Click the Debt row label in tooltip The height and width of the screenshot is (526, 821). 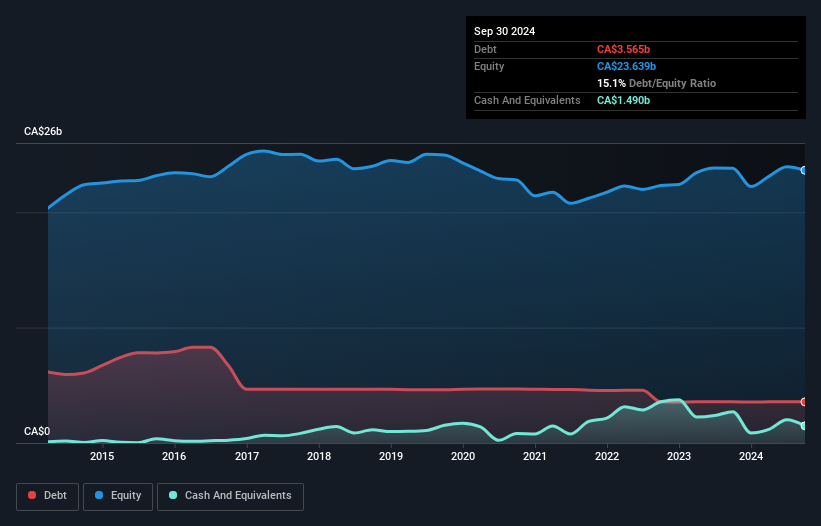coord(485,49)
